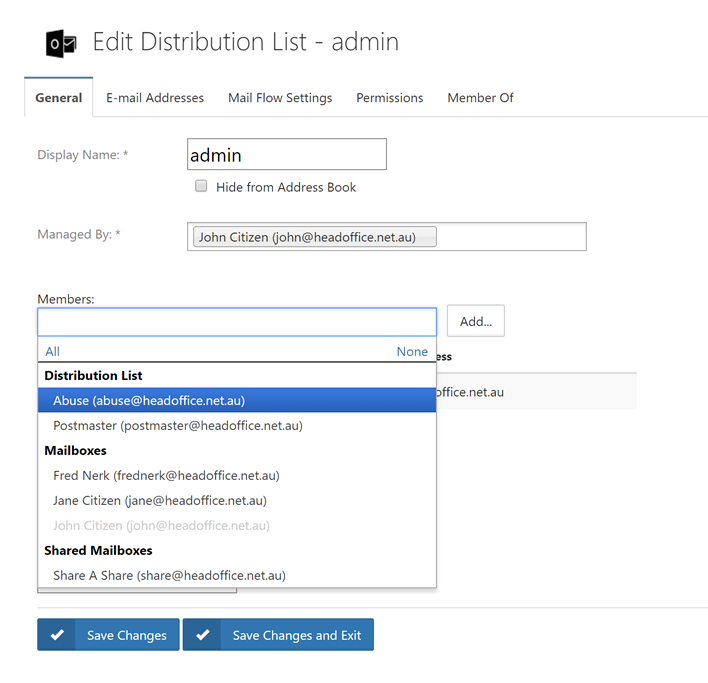Click the Display Name: label
708x683 pixels.
click(83, 154)
